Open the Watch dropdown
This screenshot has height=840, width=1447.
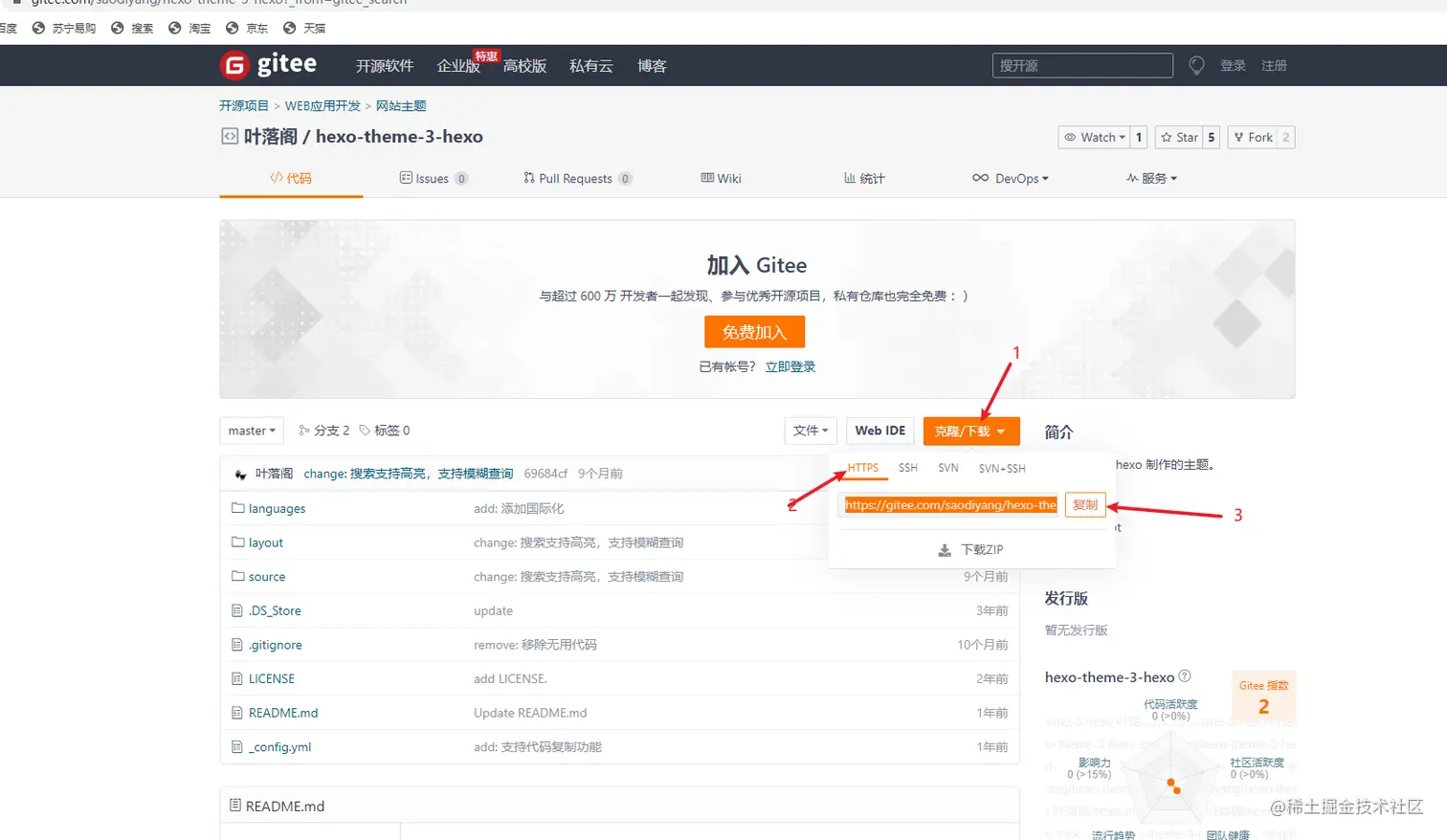1094,137
